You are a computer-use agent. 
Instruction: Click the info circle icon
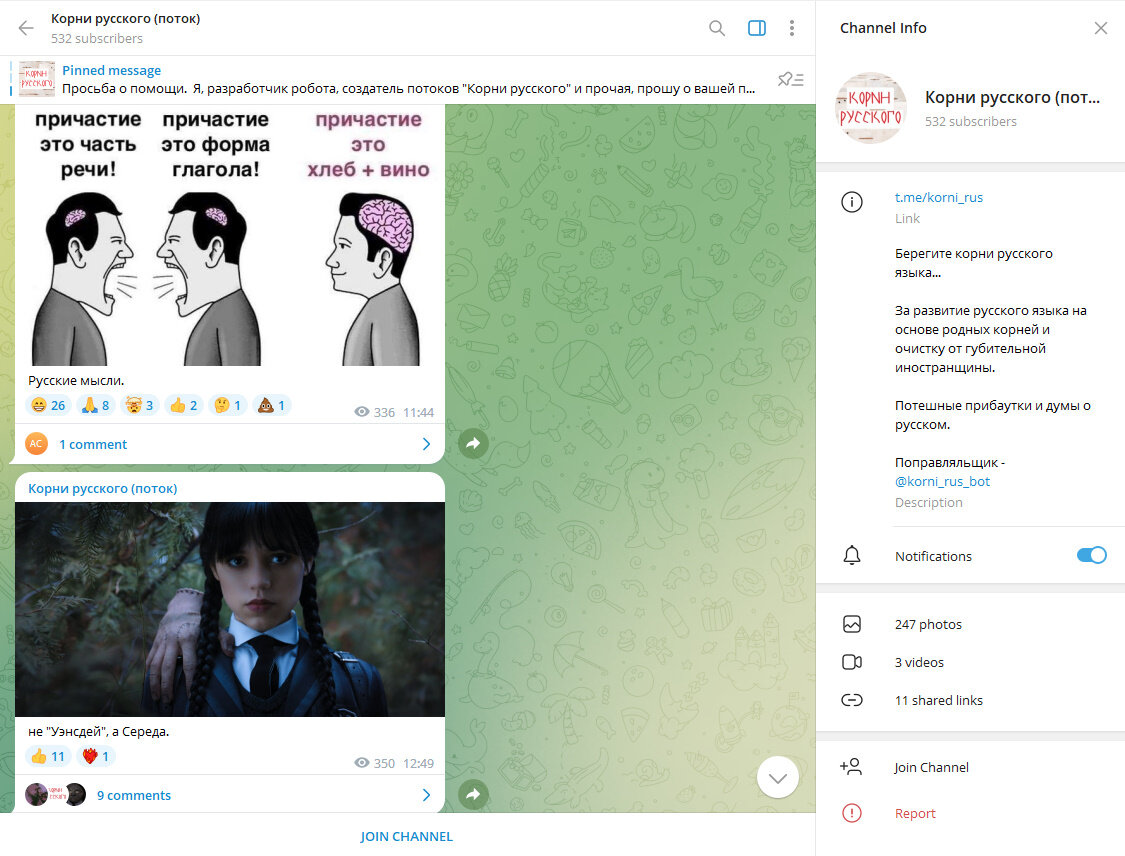tap(852, 202)
